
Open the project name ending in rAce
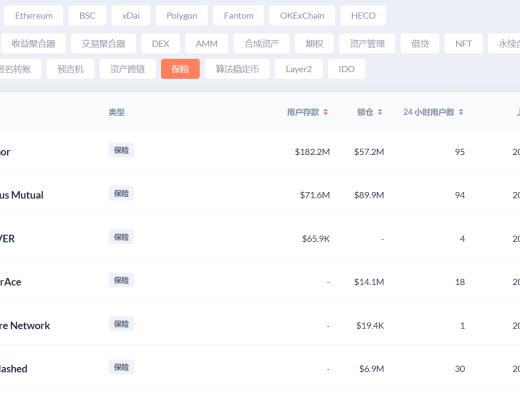point(11,282)
